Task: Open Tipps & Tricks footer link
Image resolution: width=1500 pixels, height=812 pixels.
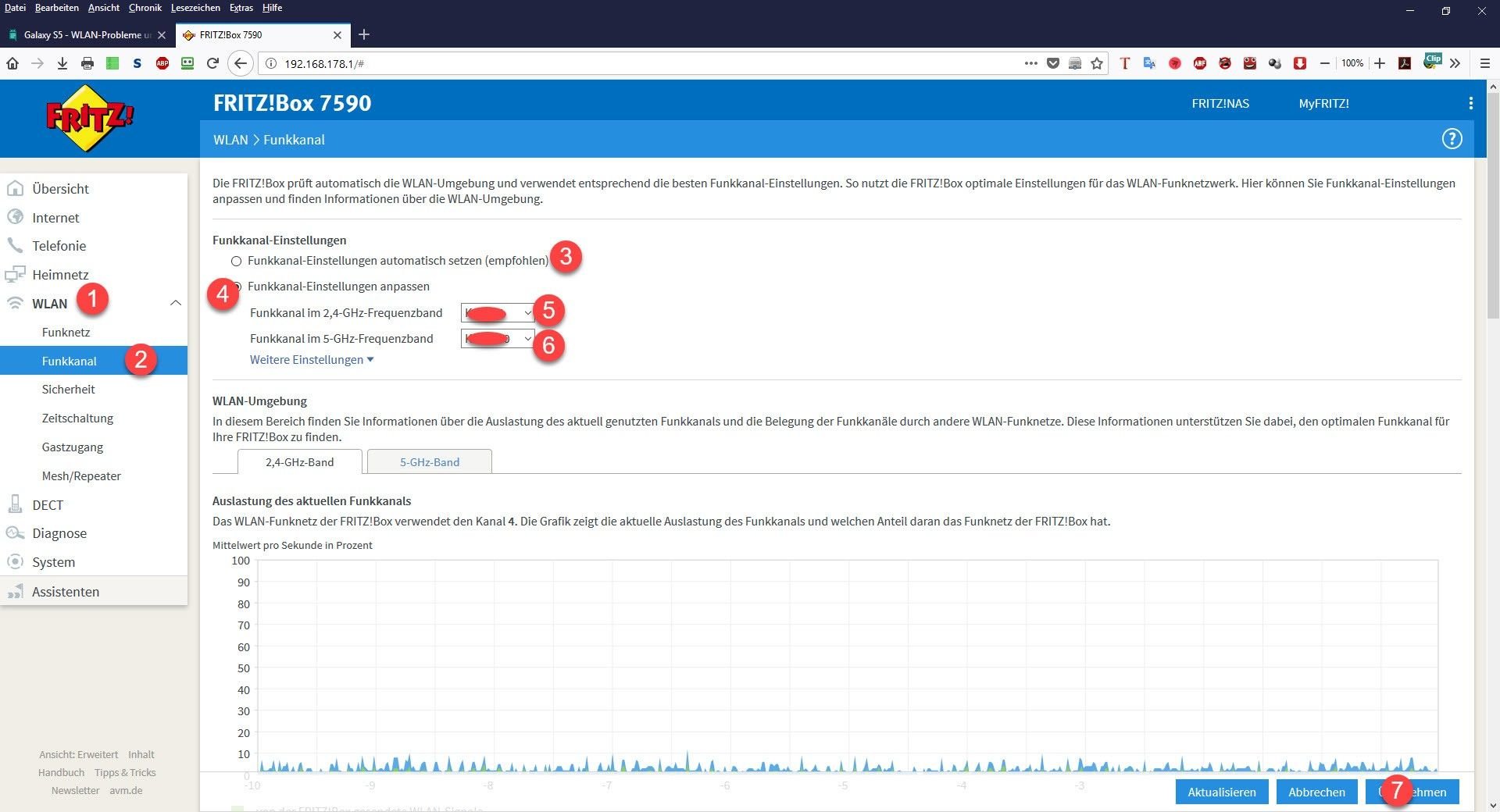Action: point(125,773)
